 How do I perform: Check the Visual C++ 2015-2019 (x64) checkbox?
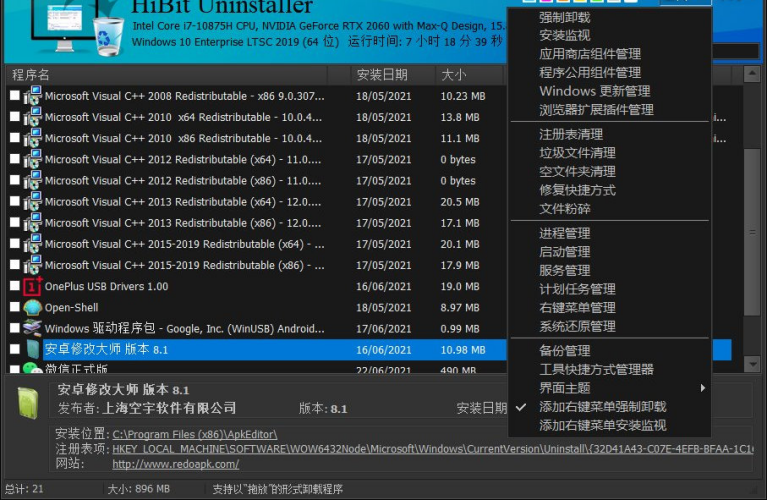click(x=15, y=244)
